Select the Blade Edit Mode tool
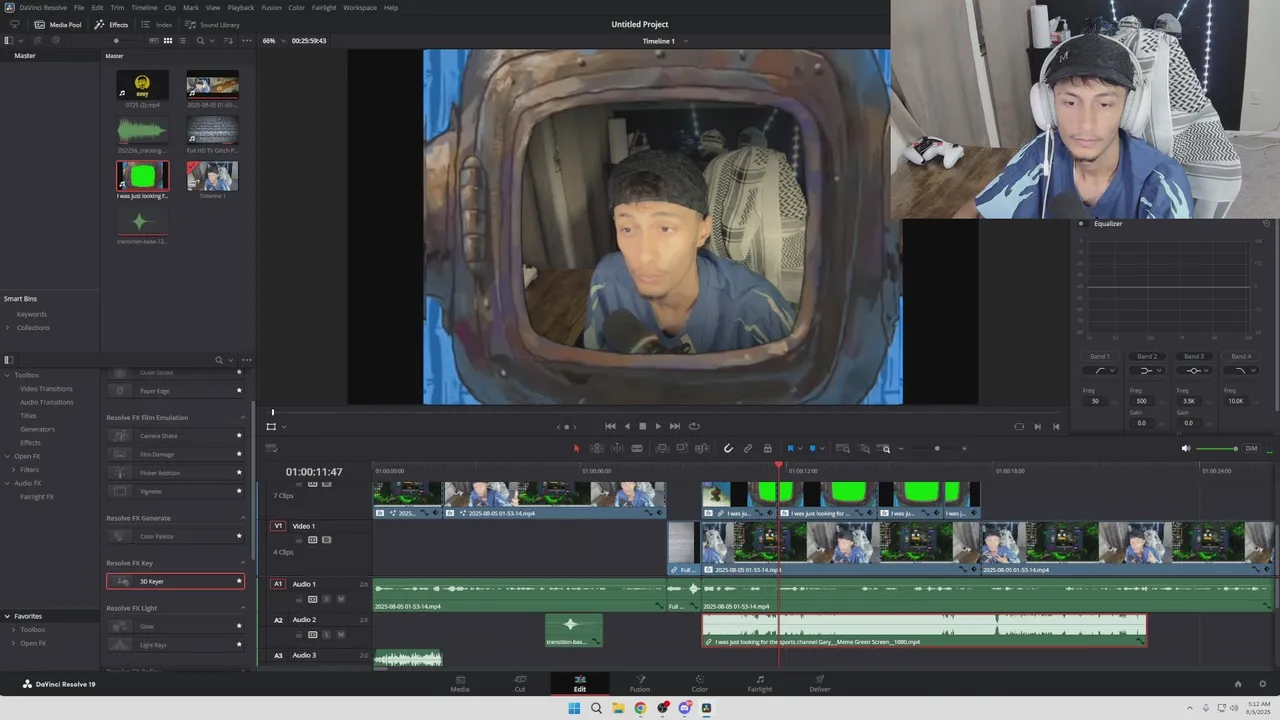The height and width of the screenshot is (720, 1280). tap(637, 448)
